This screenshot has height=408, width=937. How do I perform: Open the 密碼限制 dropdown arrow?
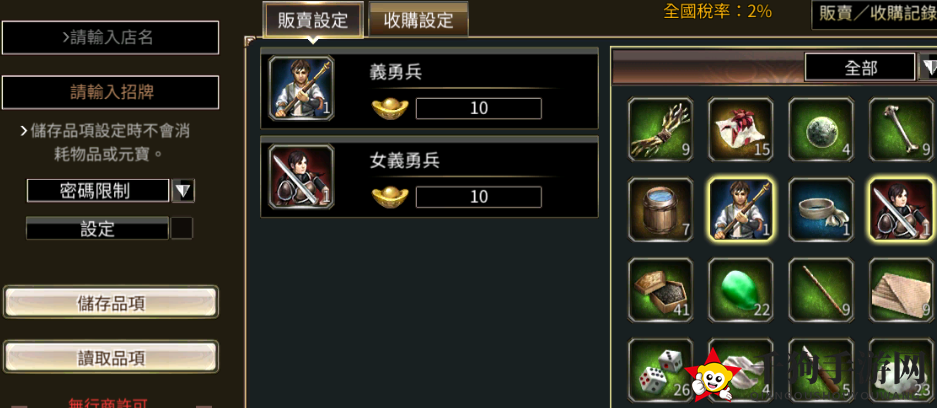point(183,191)
